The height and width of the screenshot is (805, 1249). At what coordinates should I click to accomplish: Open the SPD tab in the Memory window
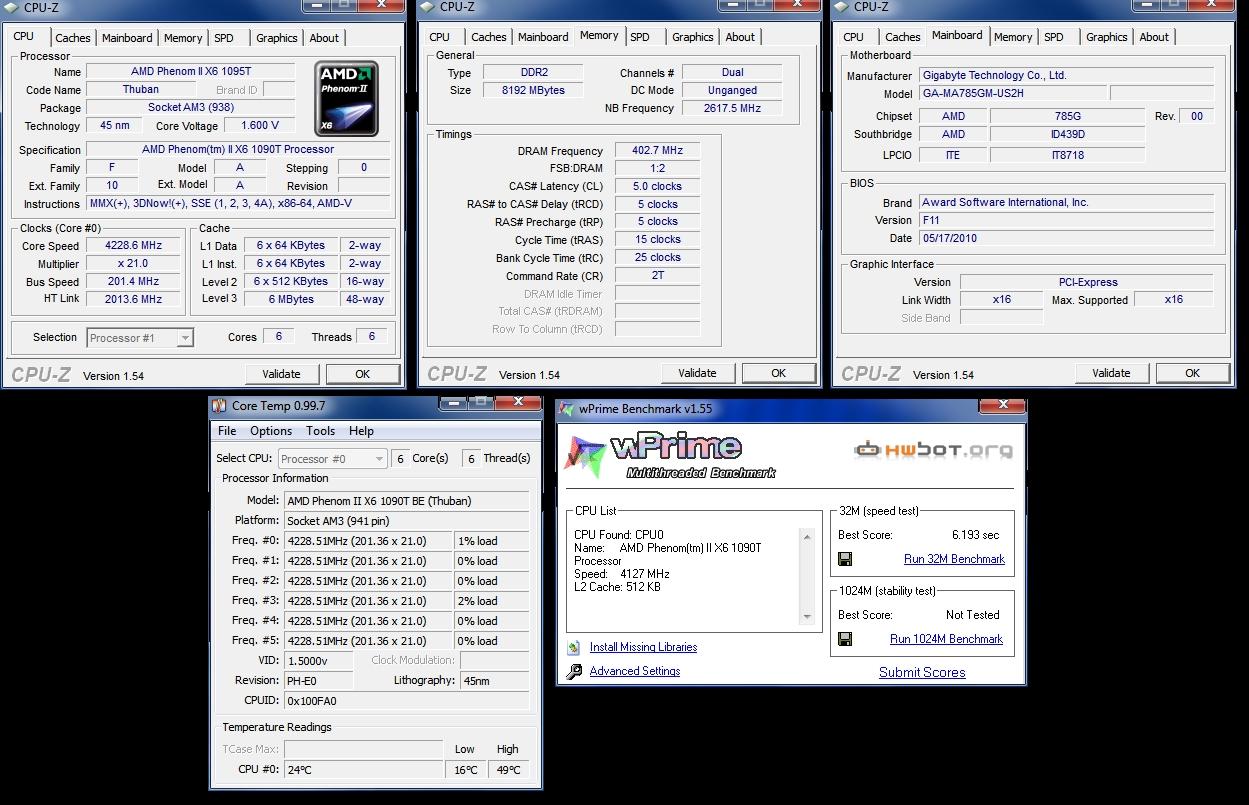point(640,37)
